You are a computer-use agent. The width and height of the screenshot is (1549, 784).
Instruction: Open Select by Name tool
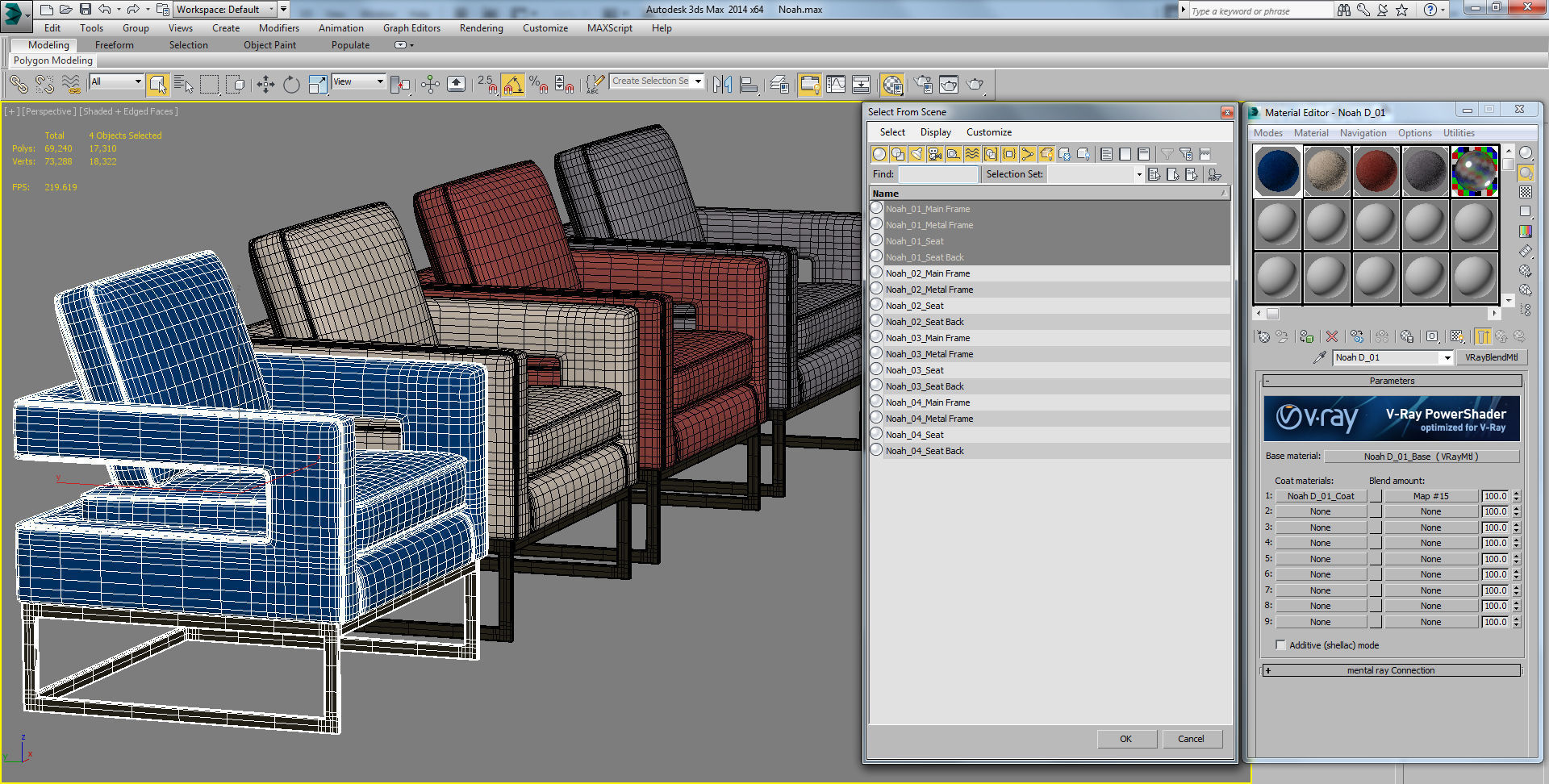[184, 84]
